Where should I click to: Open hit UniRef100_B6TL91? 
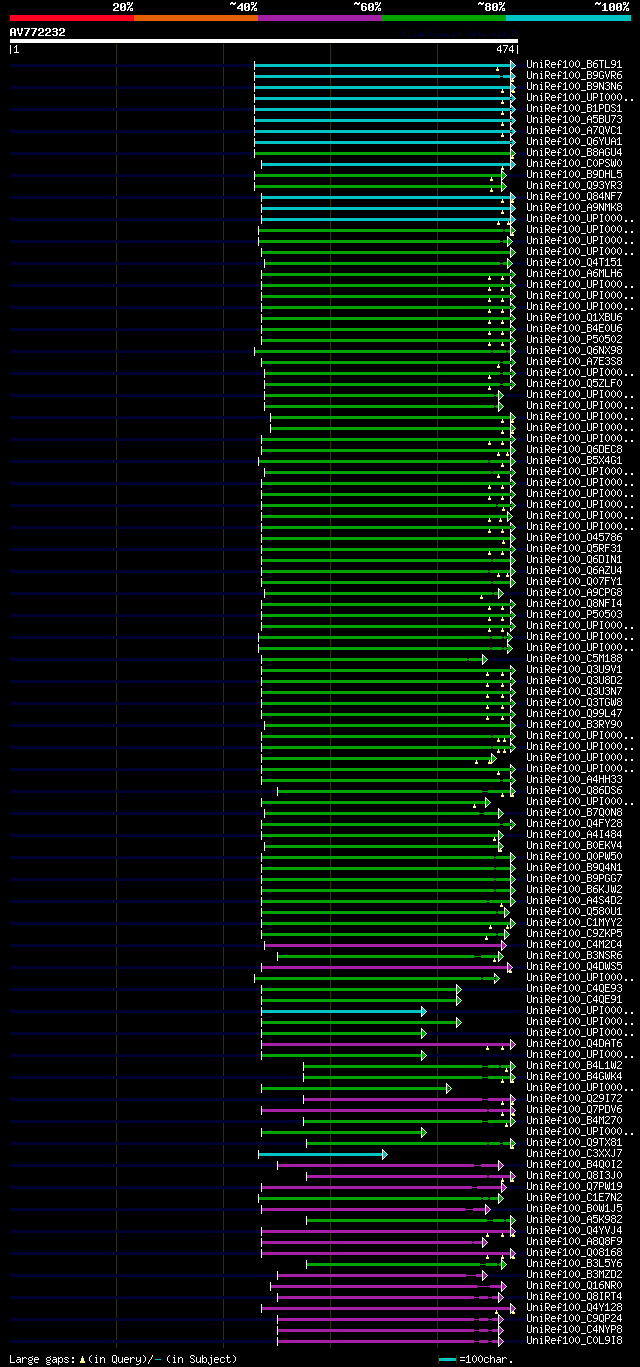coord(576,64)
